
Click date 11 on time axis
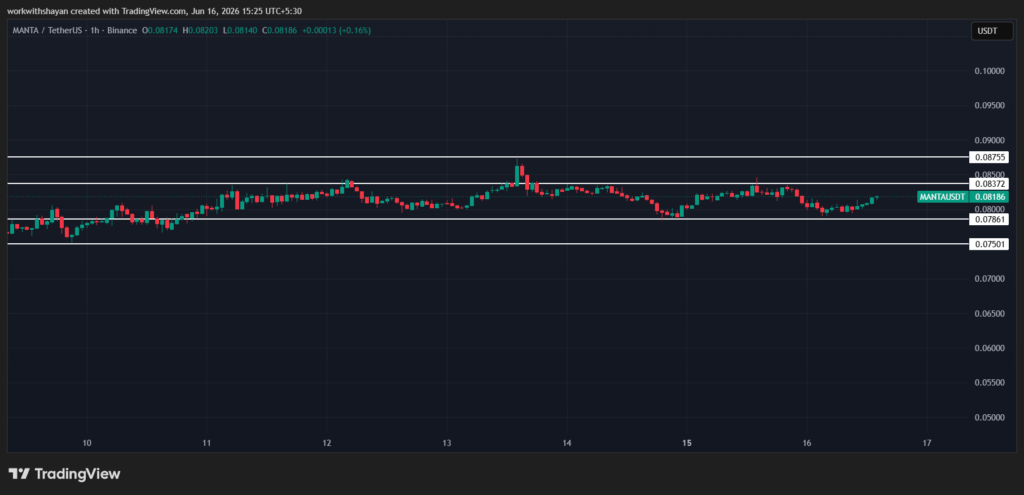pos(206,443)
